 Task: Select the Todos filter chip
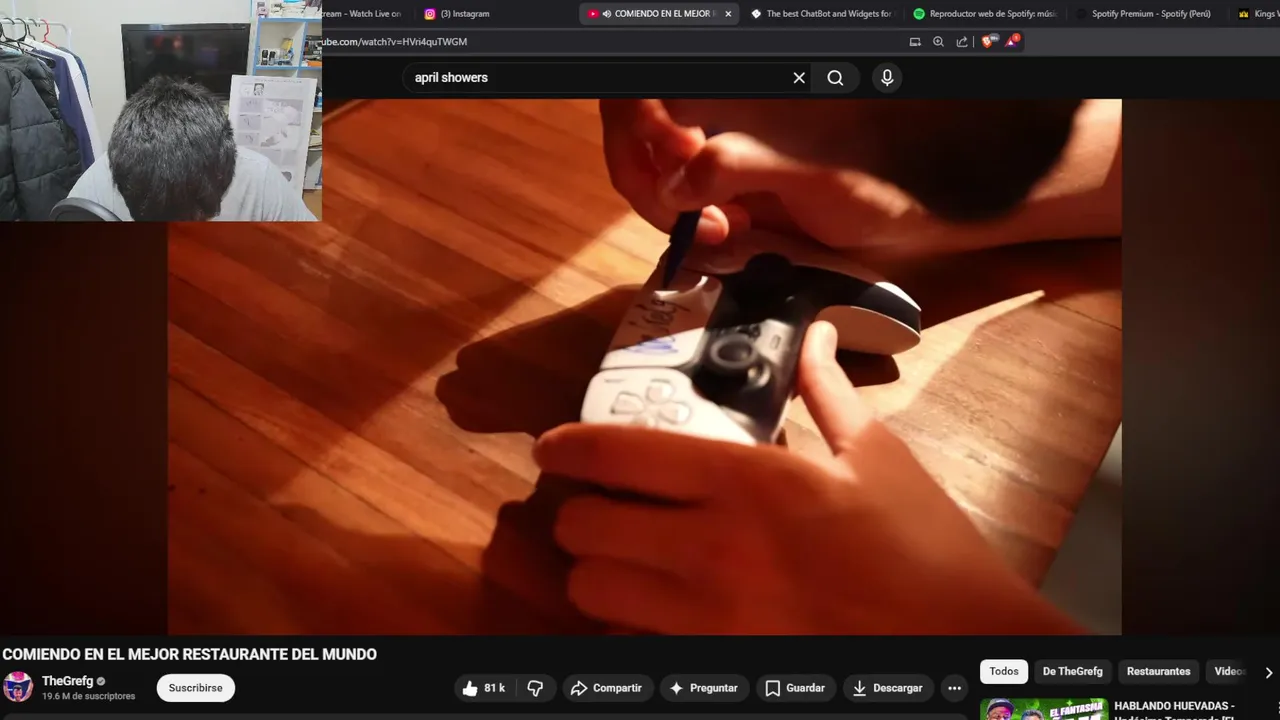[1004, 671]
